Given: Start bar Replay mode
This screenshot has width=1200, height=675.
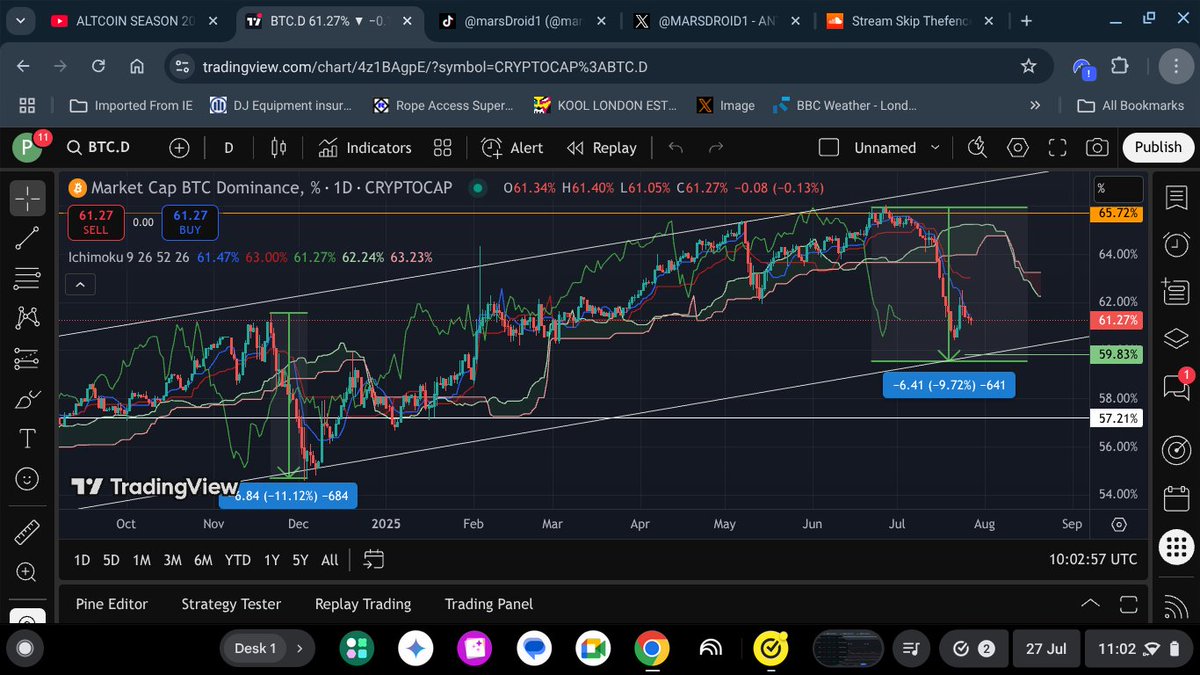Looking at the screenshot, I should [602, 147].
